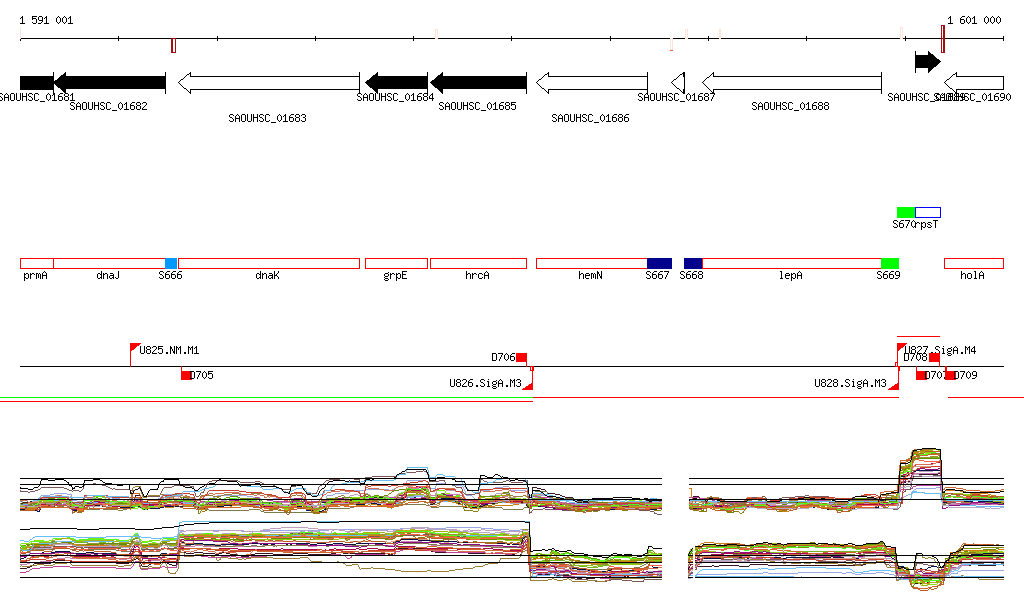Select the SAOUHSC_01690 white gene arrow
Screen dimensions: 1024x611
point(974,83)
